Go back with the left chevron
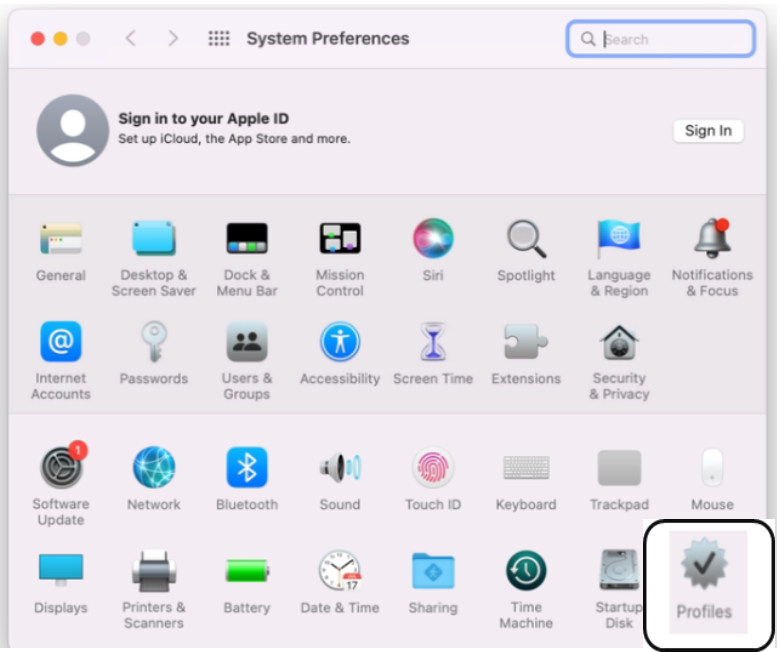 click(131, 38)
